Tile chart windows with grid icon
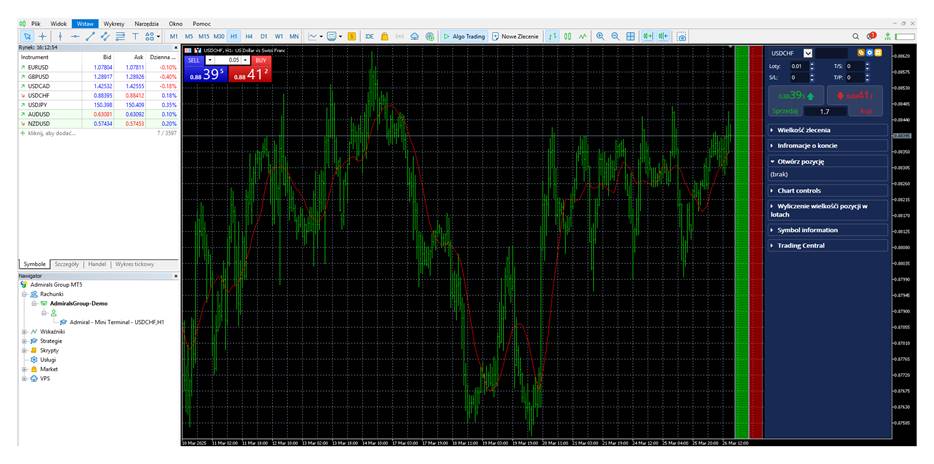The width and height of the screenshot is (934, 464). tap(631, 36)
